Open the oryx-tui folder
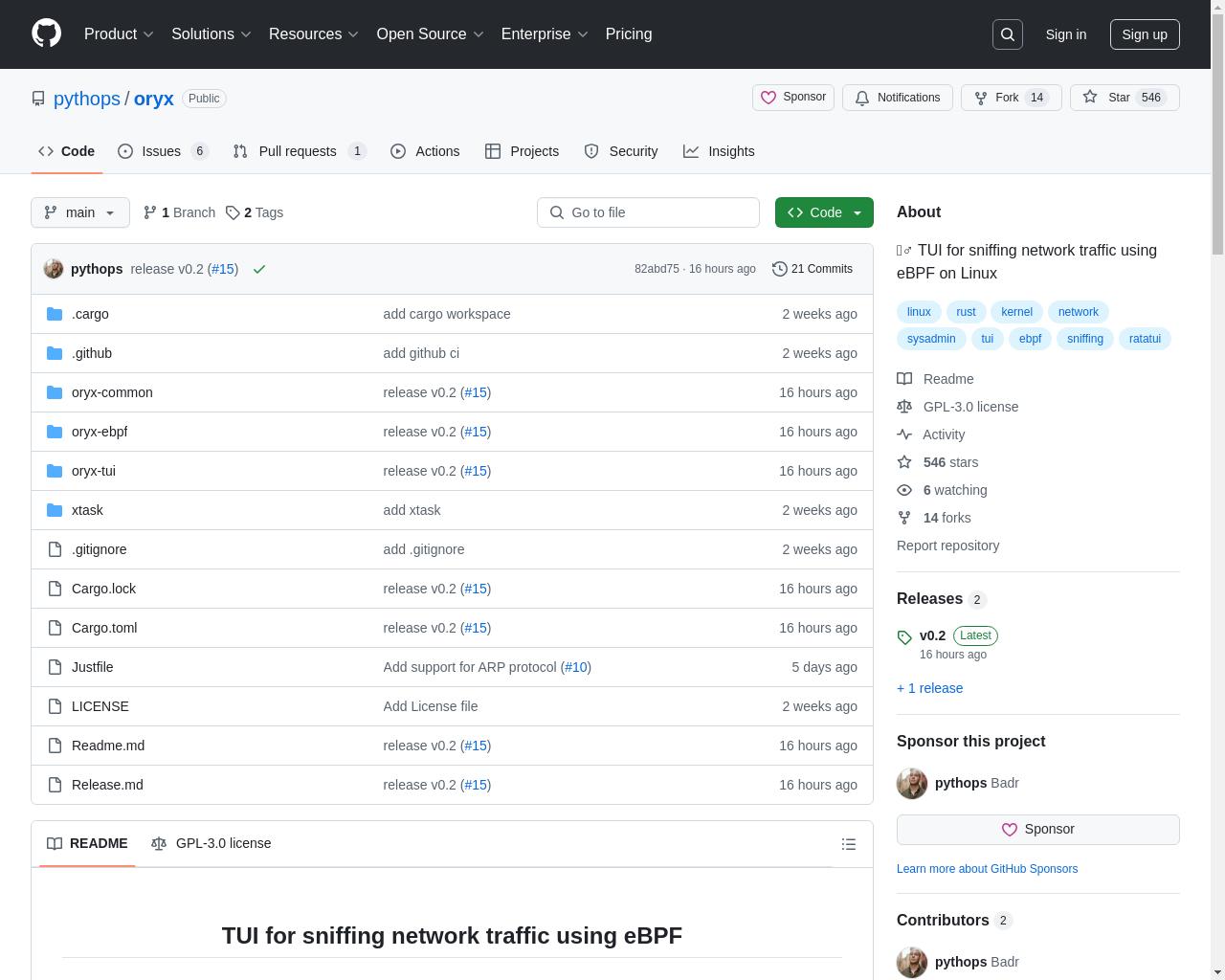1225x980 pixels. [94, 471]
